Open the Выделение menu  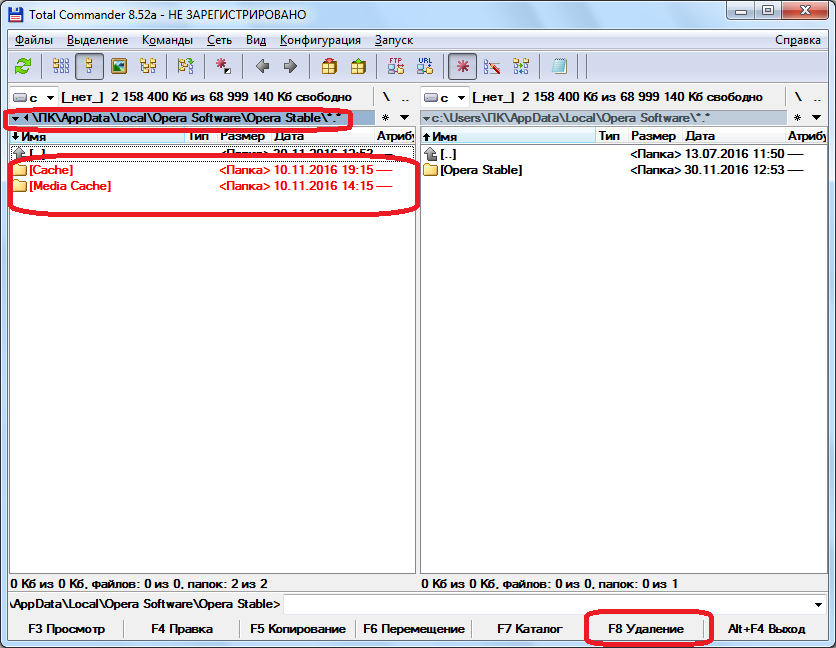click(98, 40)
